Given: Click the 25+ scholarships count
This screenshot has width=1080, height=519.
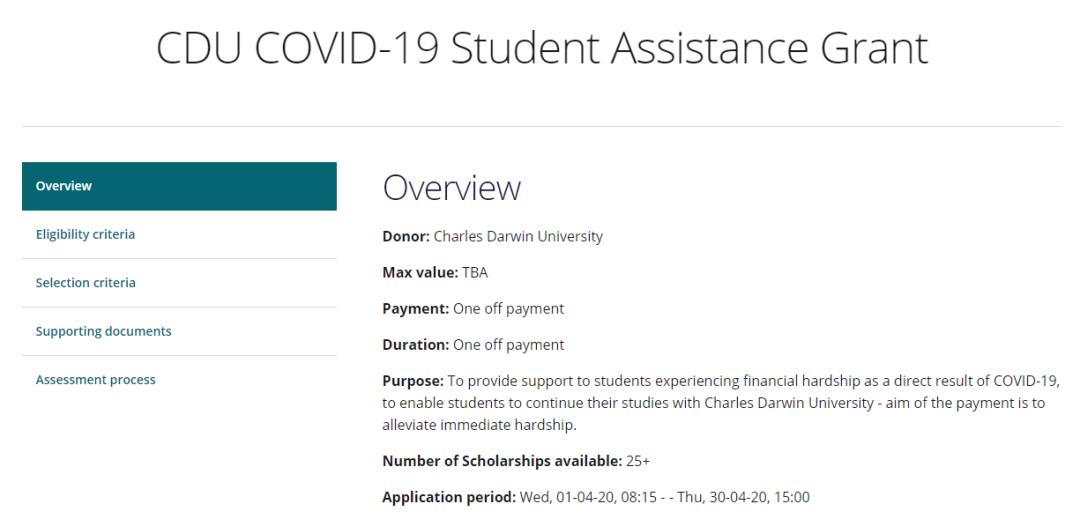Looking at the screenshot, I should (x=638, y=461).
